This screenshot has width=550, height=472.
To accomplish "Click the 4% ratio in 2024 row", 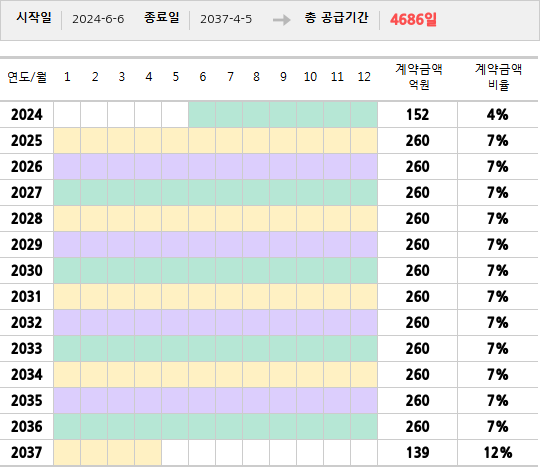I will coord(497,115).
